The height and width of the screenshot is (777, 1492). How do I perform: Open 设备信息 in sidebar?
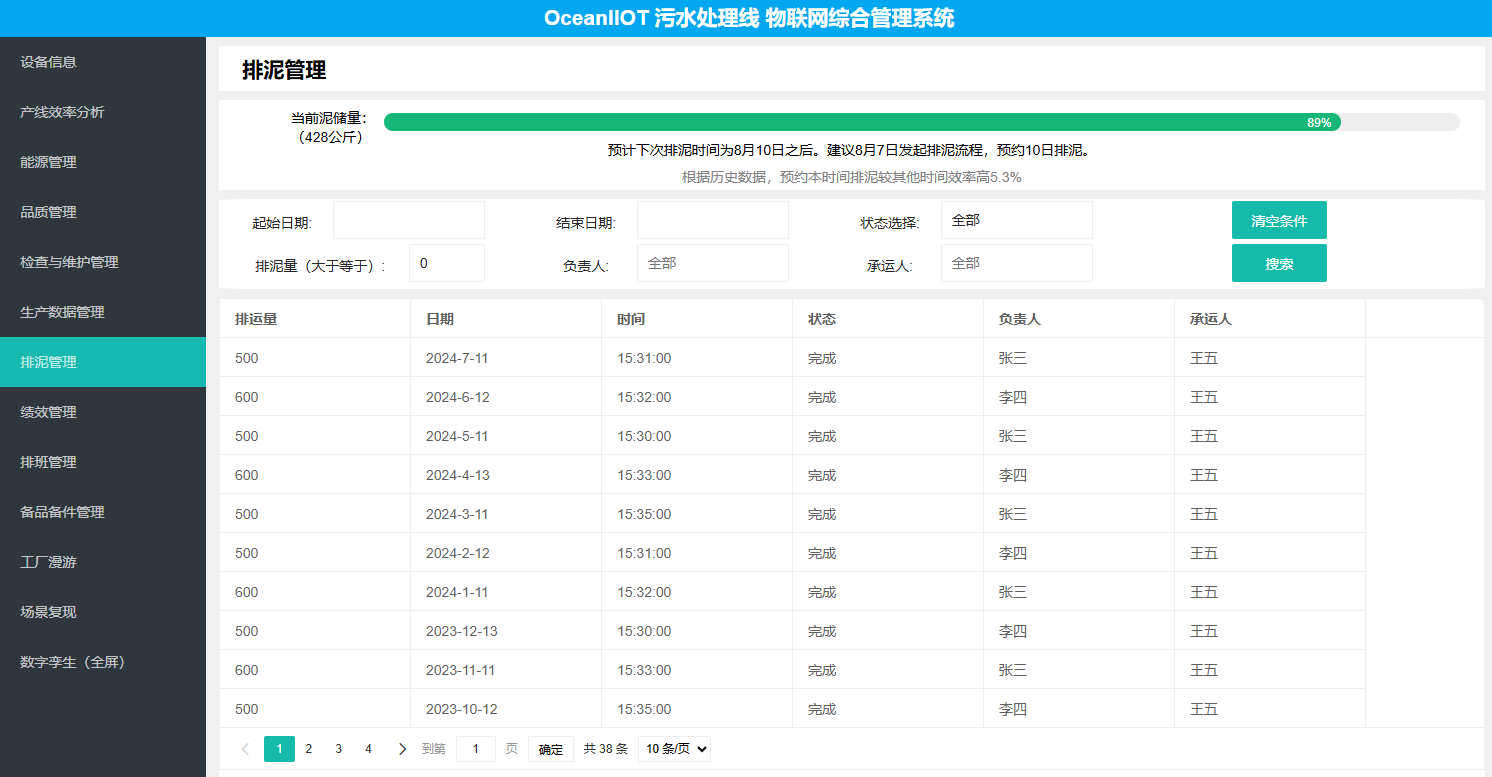click(x=103, y=62)
